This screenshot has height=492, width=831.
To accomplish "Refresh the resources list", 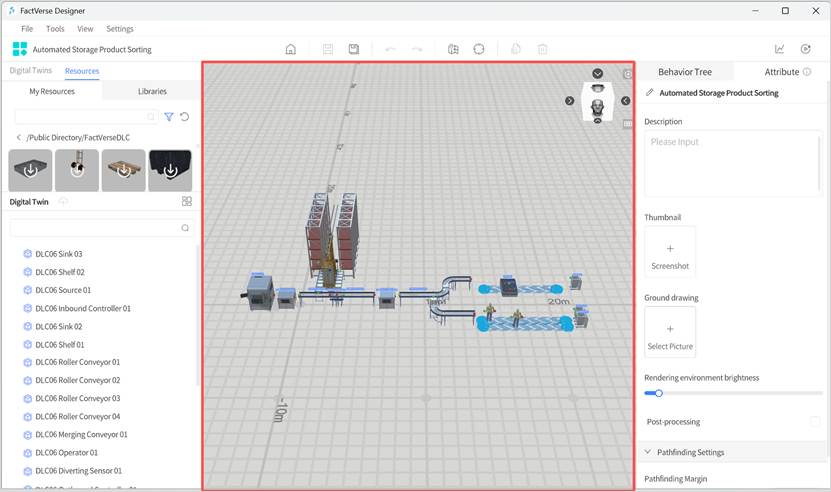I will click(x=185, y=117).
